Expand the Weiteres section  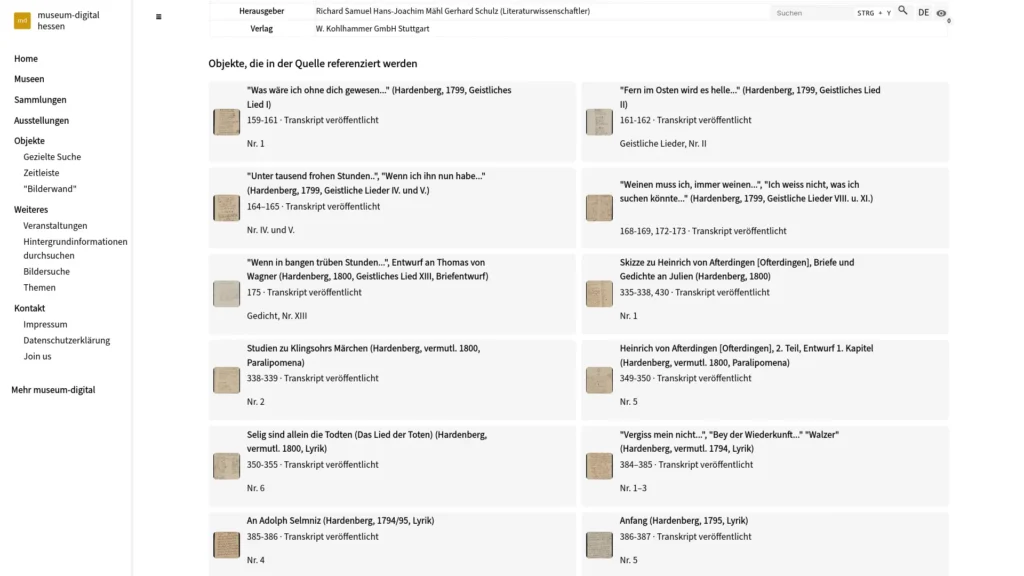tap(31, 209)
